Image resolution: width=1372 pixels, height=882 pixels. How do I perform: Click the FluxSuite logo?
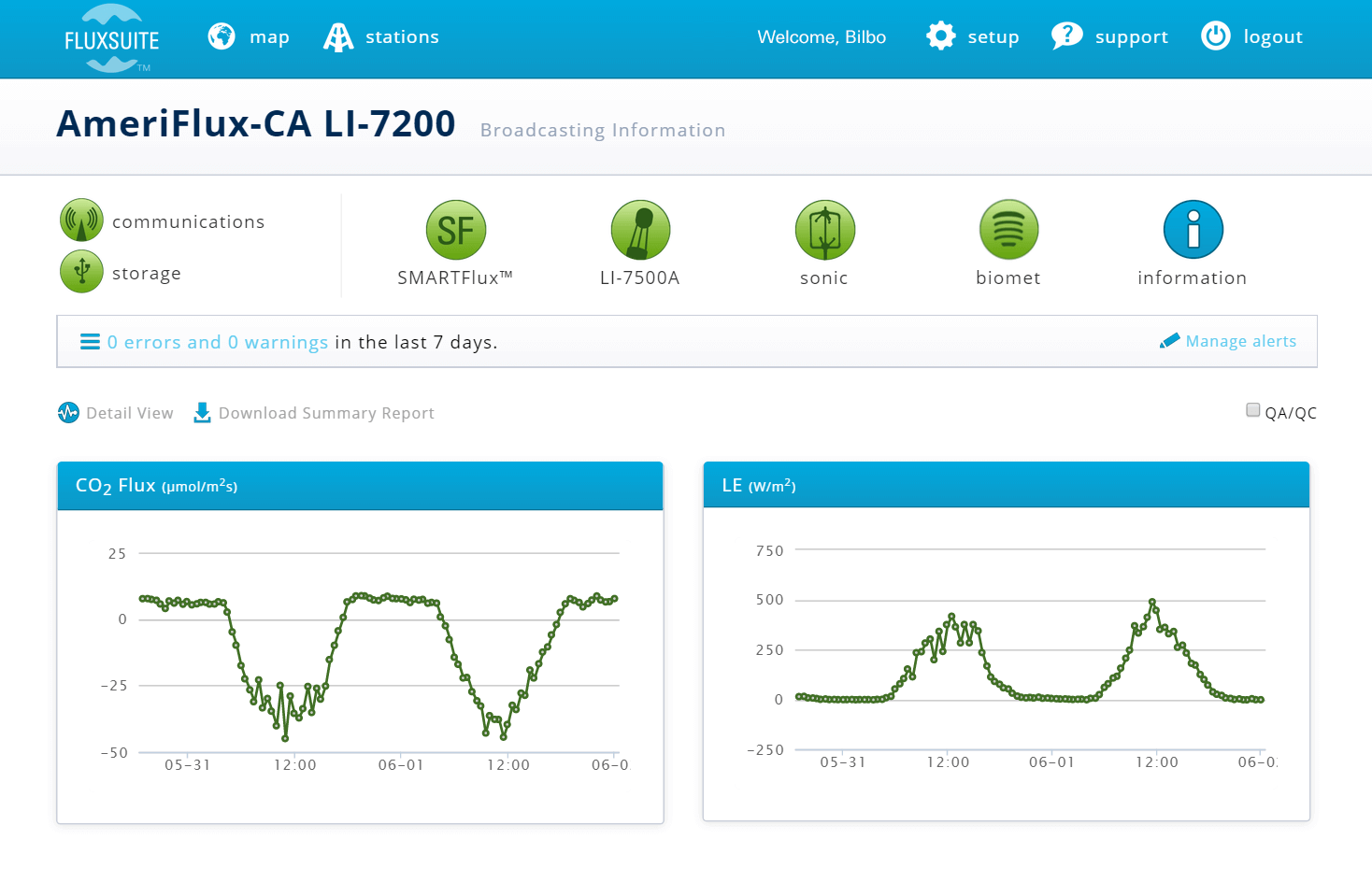112,38
